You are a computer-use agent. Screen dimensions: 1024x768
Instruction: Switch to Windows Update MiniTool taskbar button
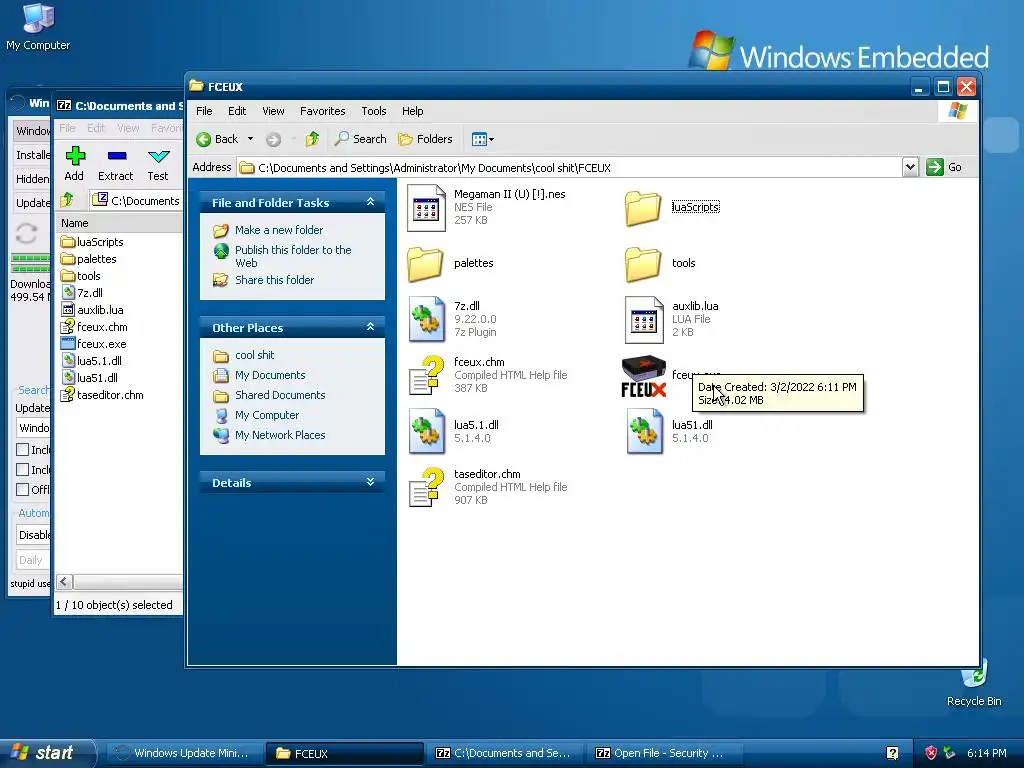point(184,753)
